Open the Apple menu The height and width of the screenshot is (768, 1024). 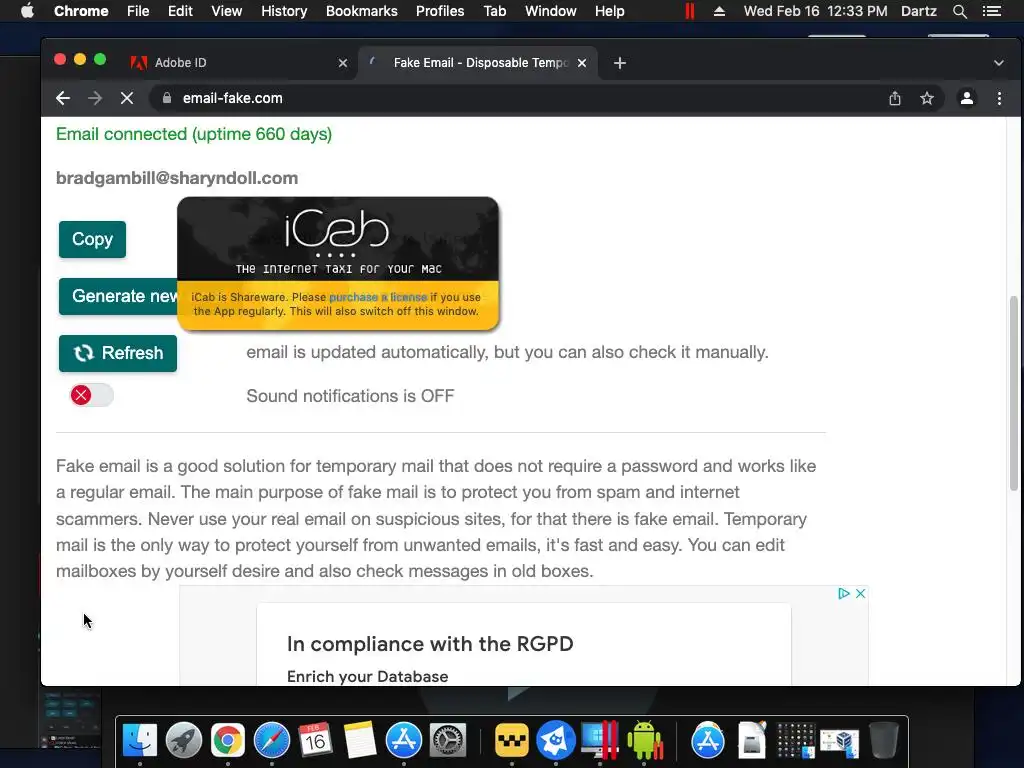(x=27, y=11)
